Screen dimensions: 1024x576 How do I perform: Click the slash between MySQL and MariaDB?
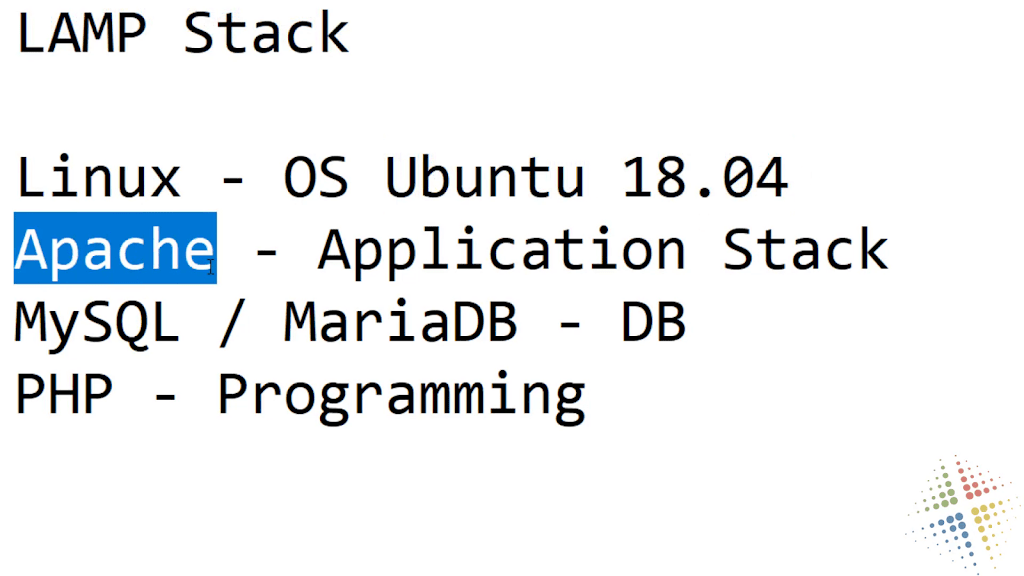coord(232,321)
